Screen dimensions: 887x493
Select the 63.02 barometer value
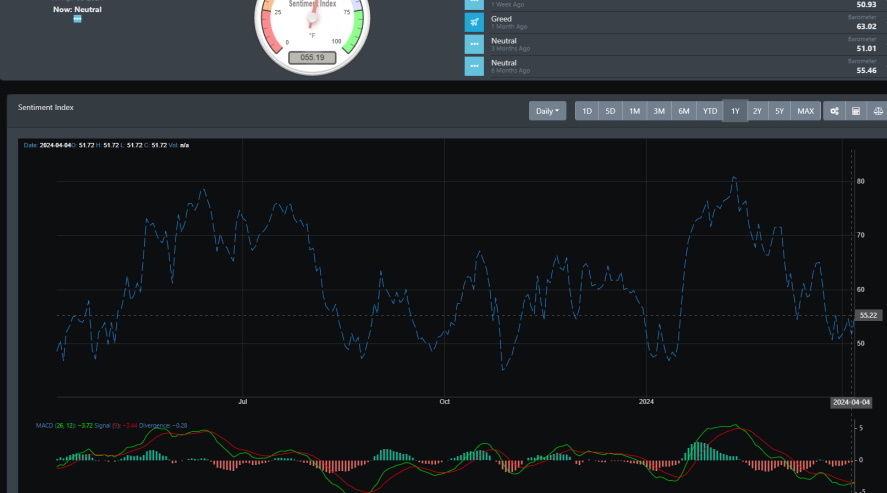pos(866,27)
